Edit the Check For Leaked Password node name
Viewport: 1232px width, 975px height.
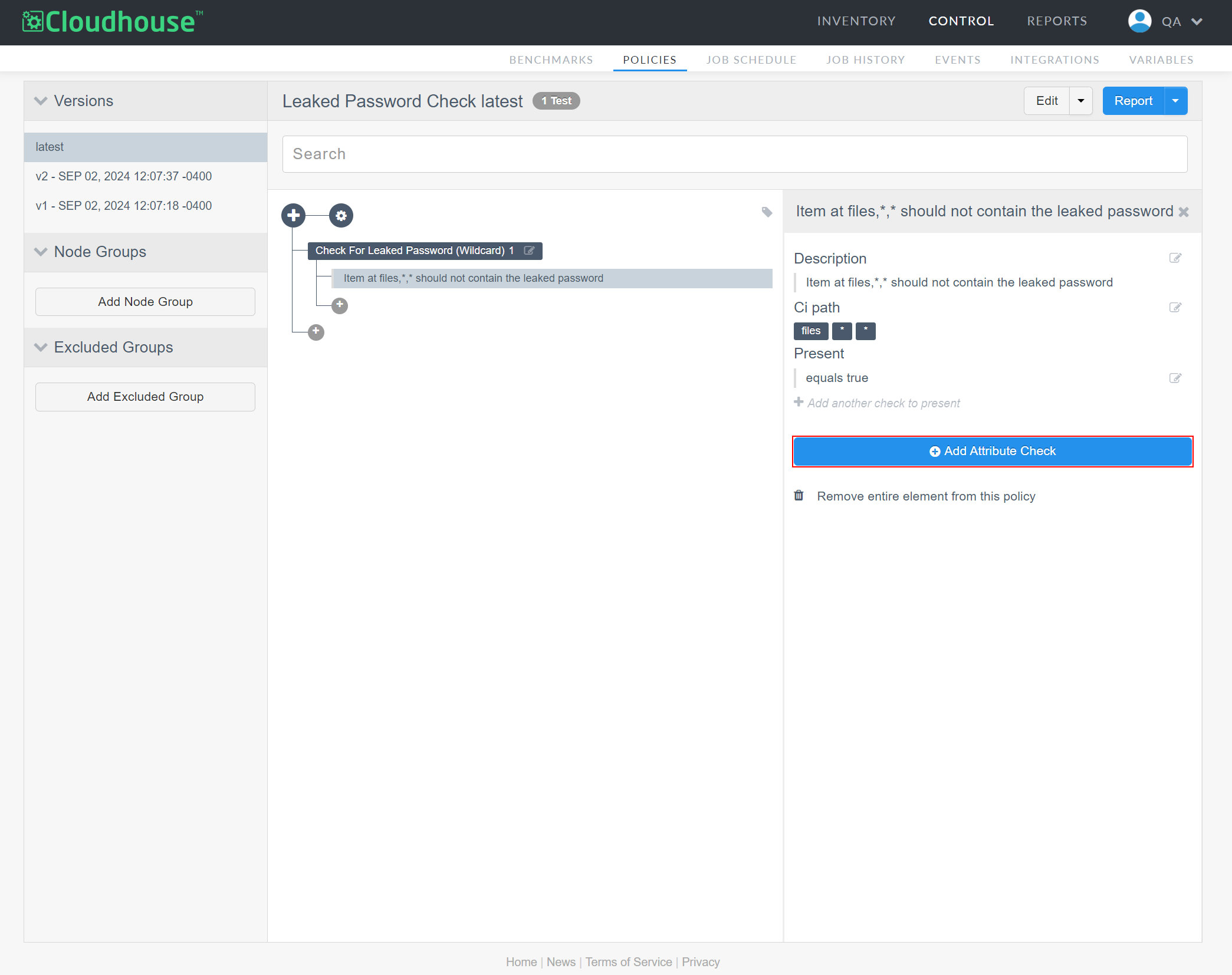pos(529,251)
